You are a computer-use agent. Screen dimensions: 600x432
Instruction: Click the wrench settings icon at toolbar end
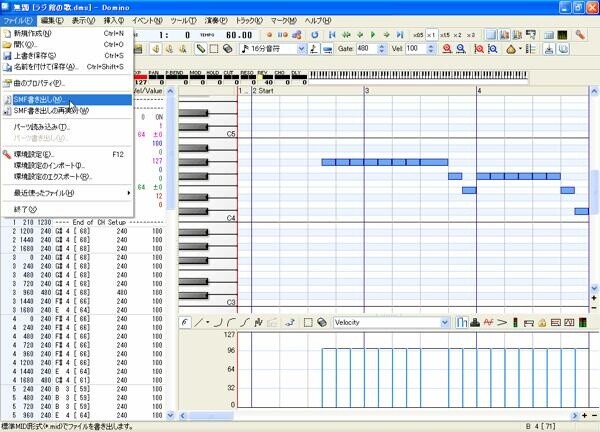580,35
